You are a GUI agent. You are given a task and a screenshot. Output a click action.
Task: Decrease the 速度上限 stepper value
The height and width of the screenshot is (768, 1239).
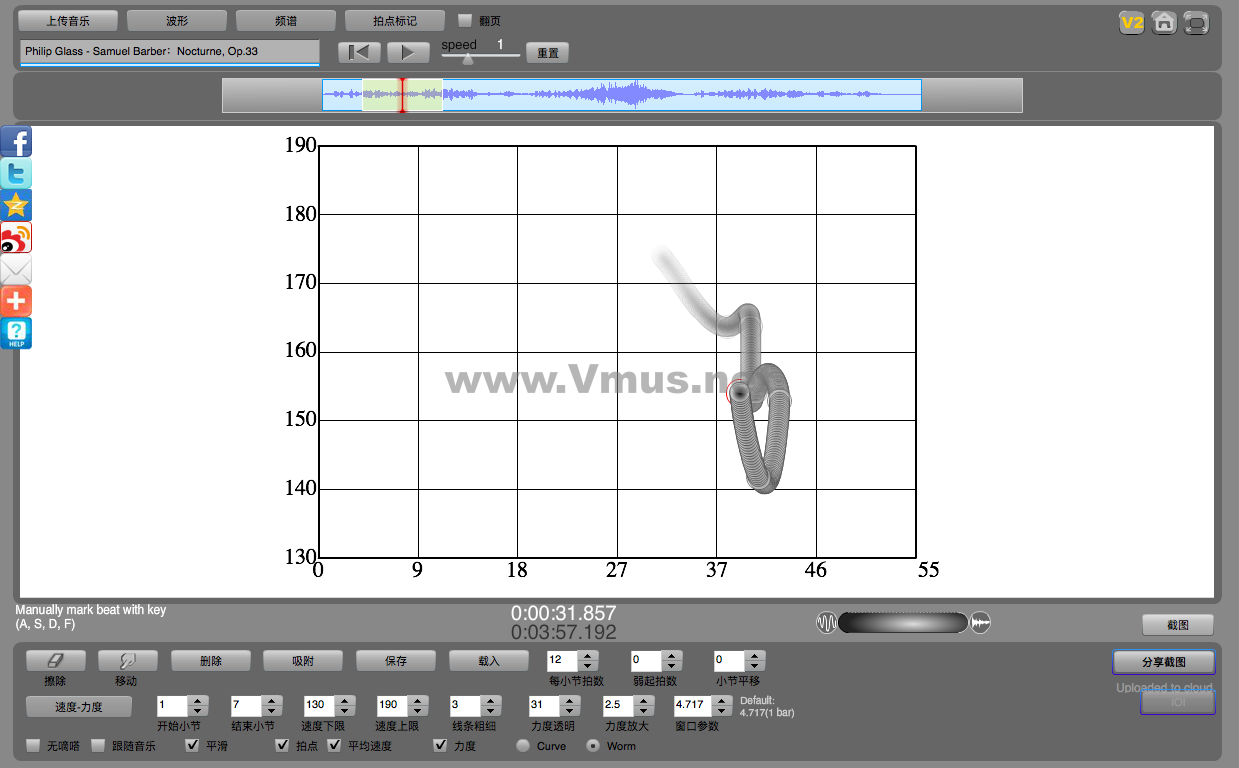coord(418,710)
